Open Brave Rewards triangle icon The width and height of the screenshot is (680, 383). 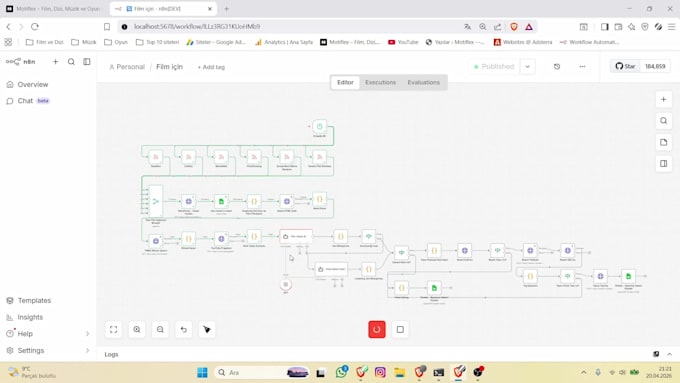pos(529,26)
